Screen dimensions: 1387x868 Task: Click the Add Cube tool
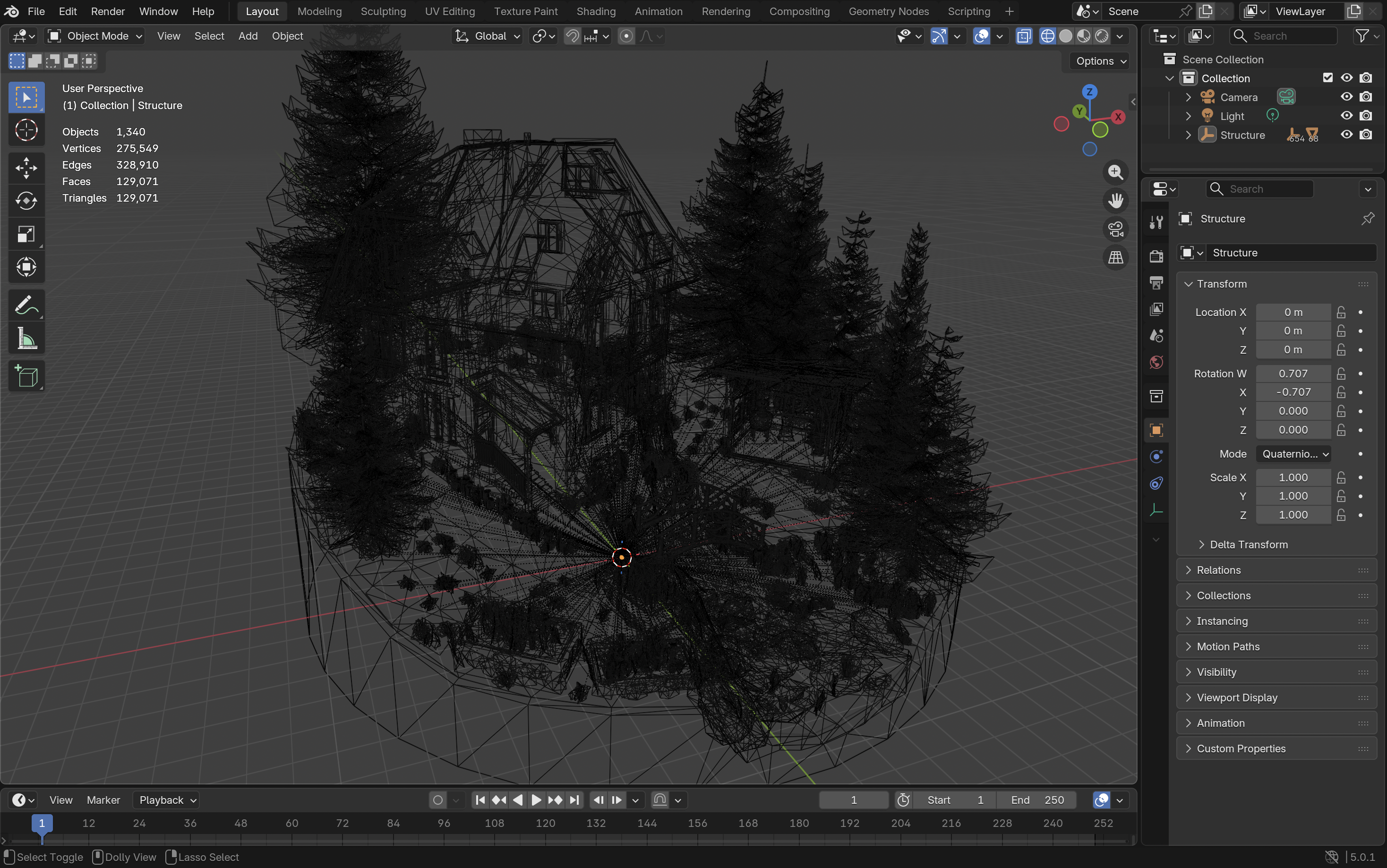26,376
